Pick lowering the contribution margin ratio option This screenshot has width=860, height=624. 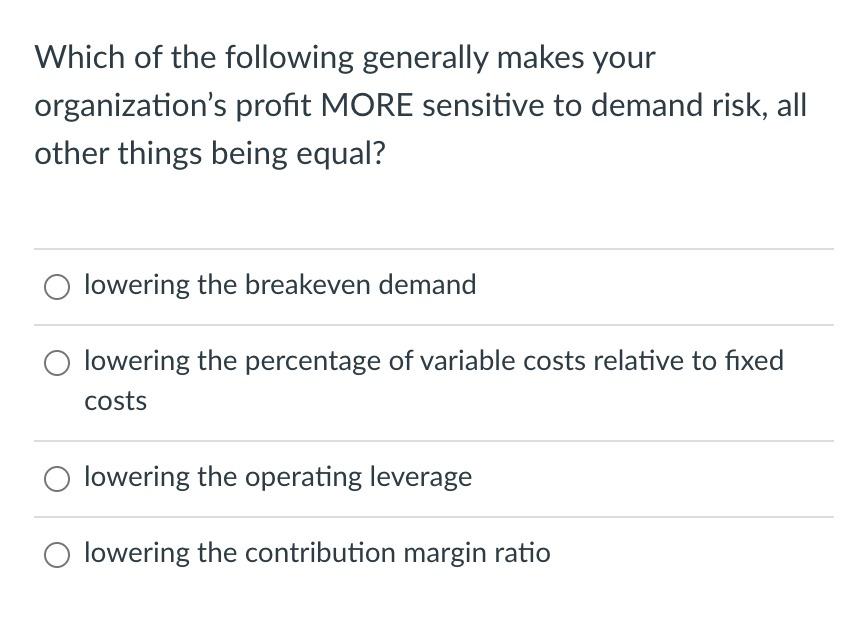57,553
